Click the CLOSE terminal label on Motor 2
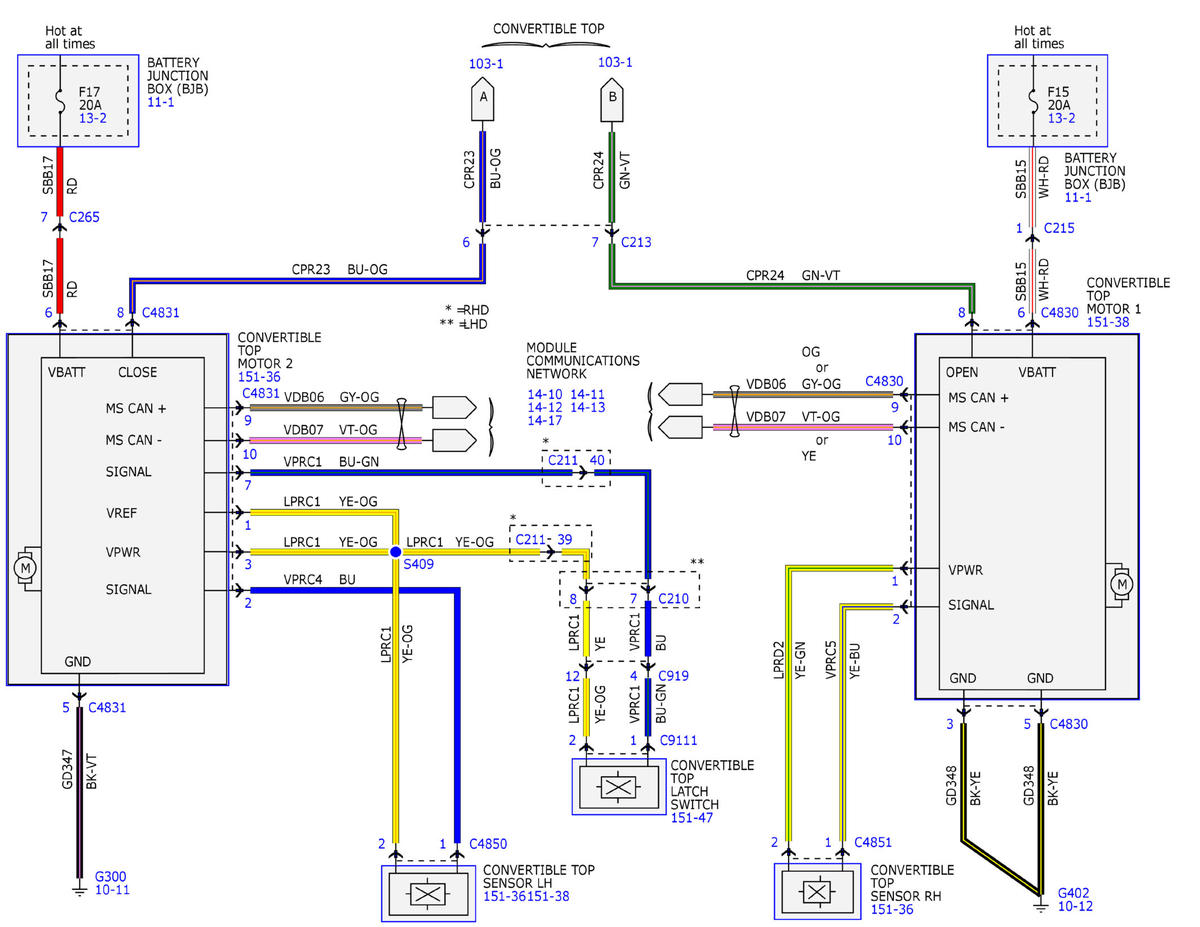The image size is (1200, 927). [137, 372]
